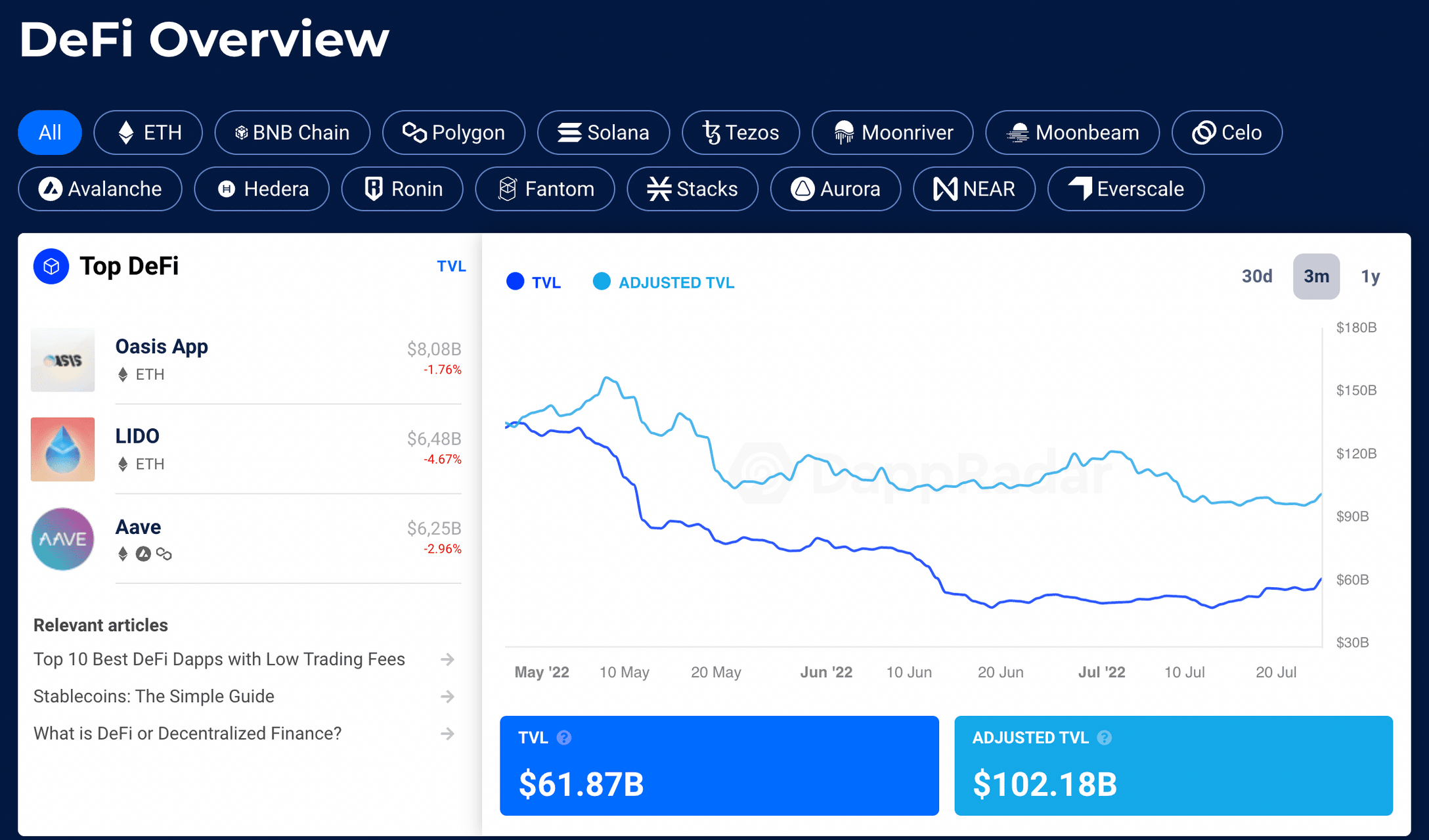Pick the Fantom chain filter
Screen dimensions: 1429x840
(x=545, y=189)
